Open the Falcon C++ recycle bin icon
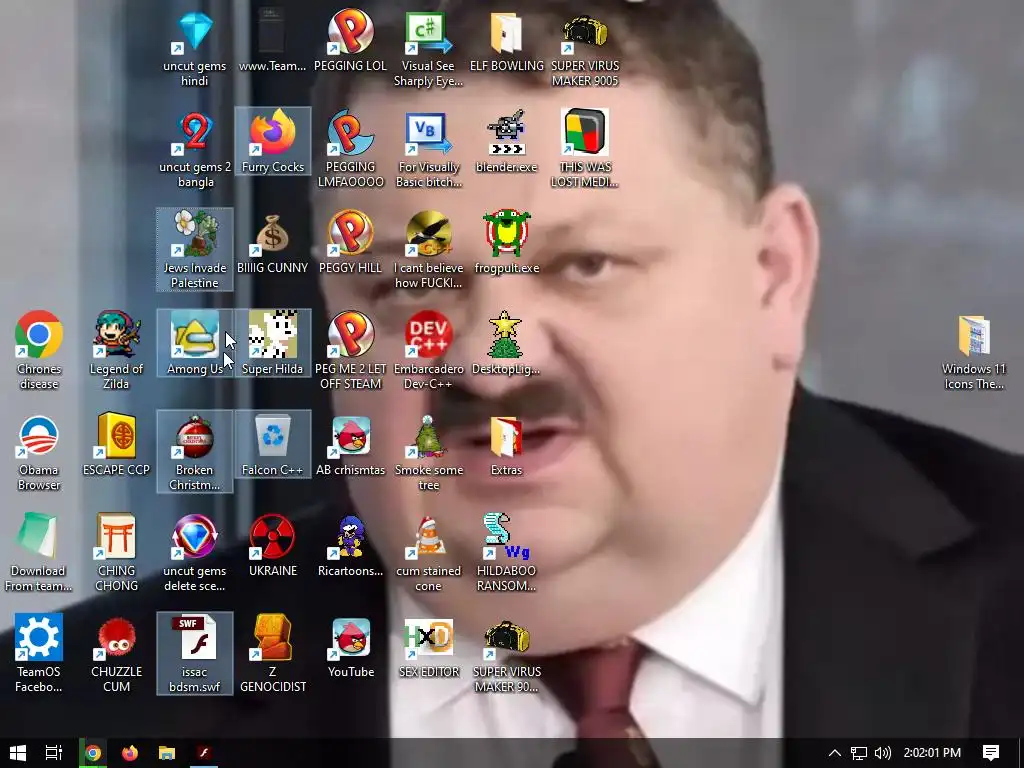Screen dimensions: 1024x768 point(272,445)
